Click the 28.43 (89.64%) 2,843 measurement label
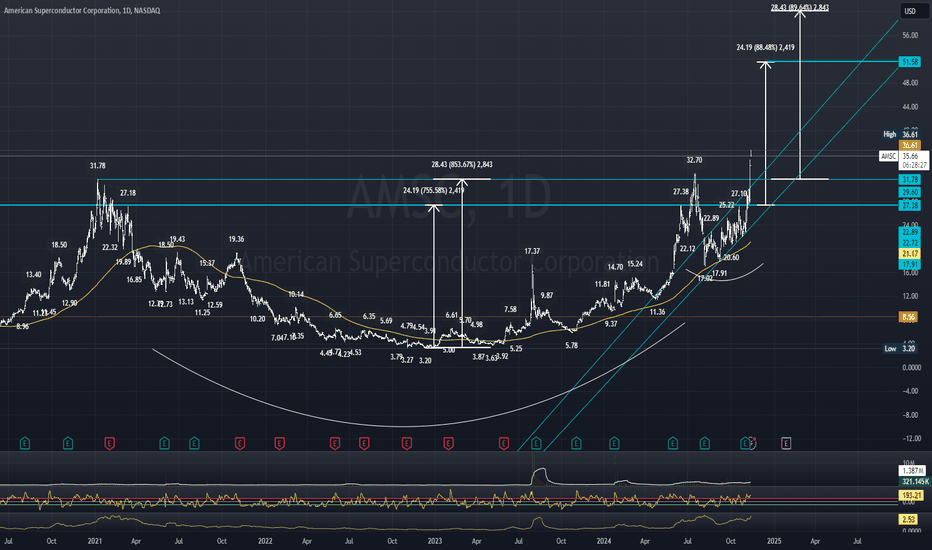The width and height of the screenshot is (932, 550). click(x=799, y=8)
